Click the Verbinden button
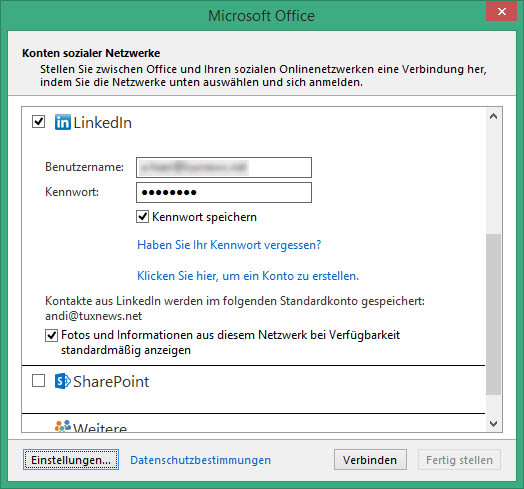The height and width of the screenshot is (489, 524). coord(370,460)
